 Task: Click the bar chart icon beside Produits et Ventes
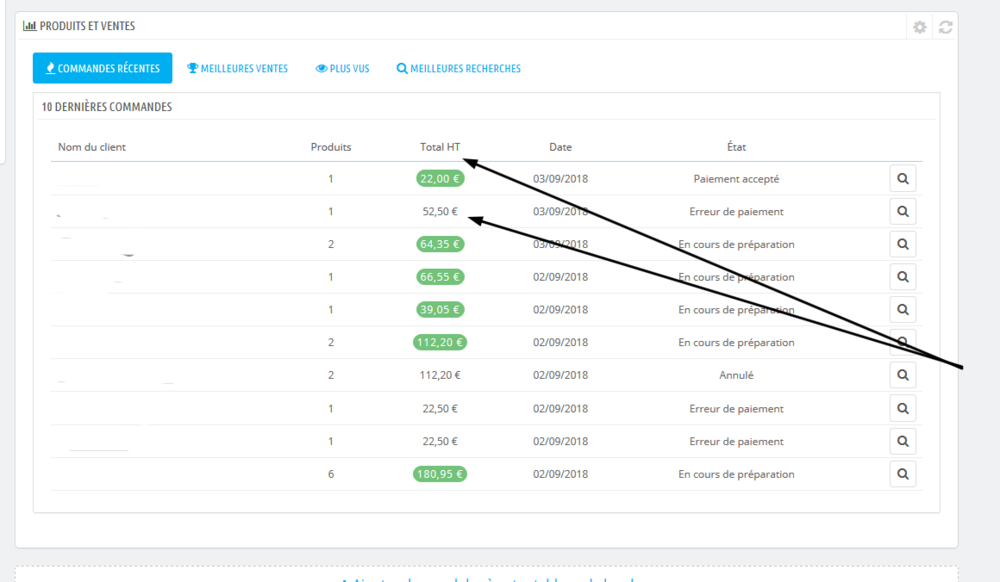click(x=29, y=26)
